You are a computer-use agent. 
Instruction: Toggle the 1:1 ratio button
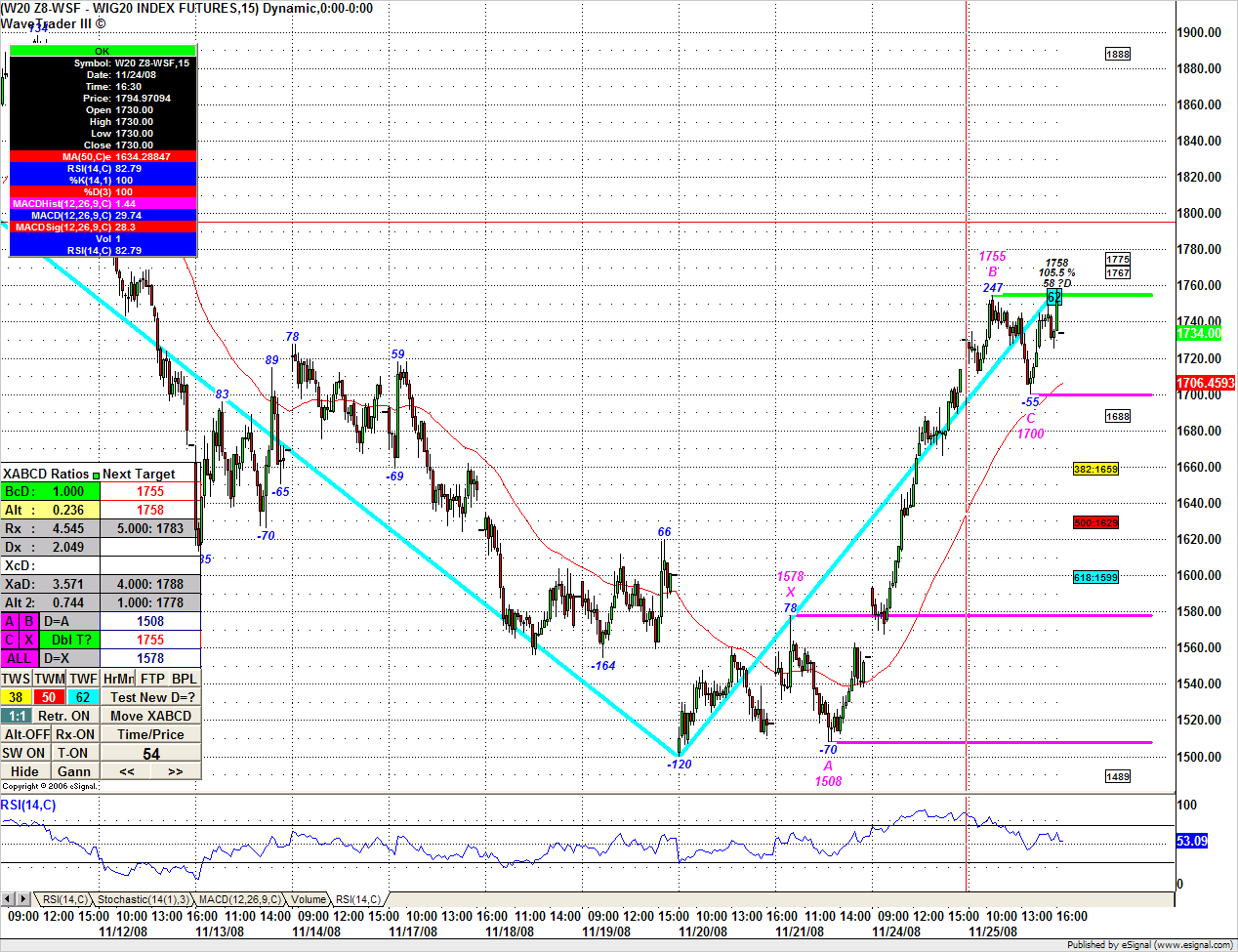tap(17, 716)
